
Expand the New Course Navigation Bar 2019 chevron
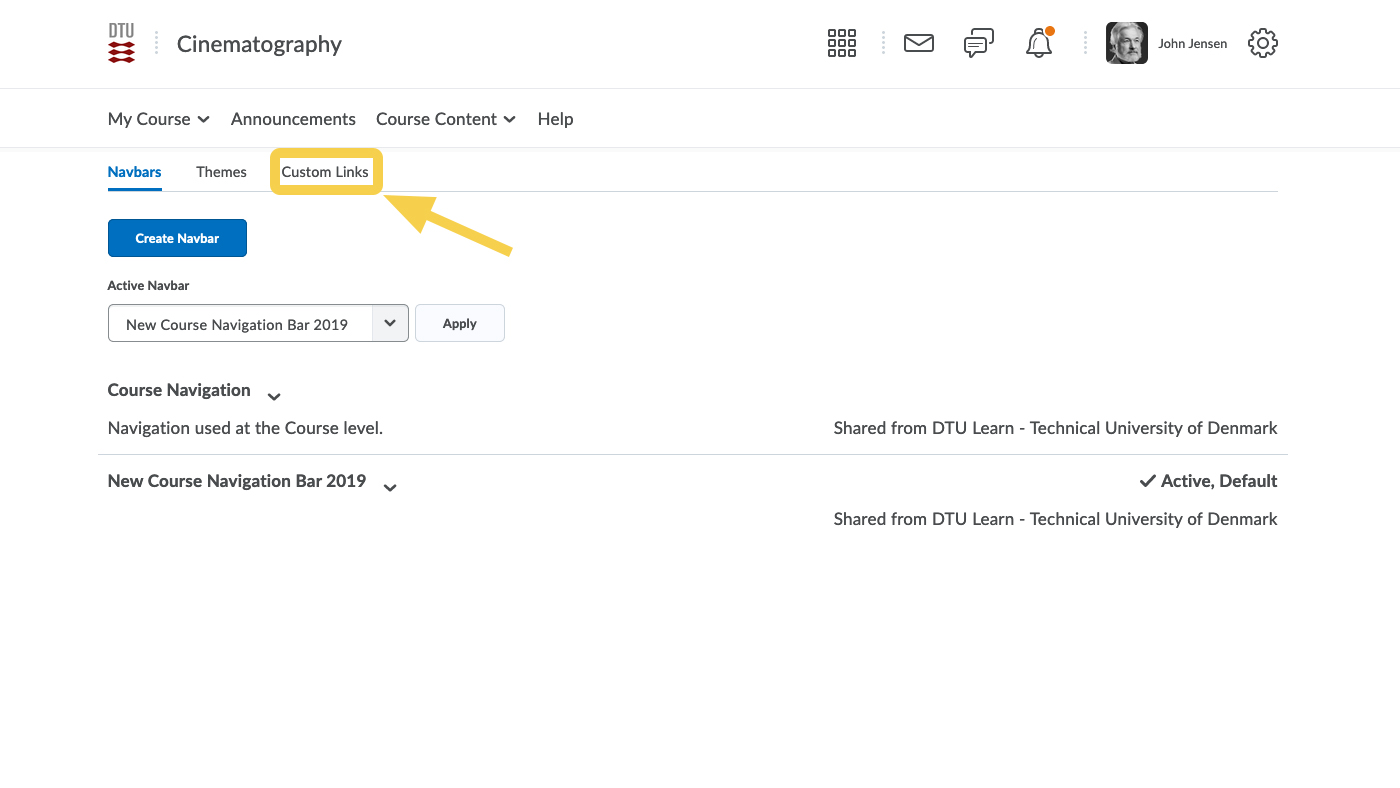coord(390,488)
